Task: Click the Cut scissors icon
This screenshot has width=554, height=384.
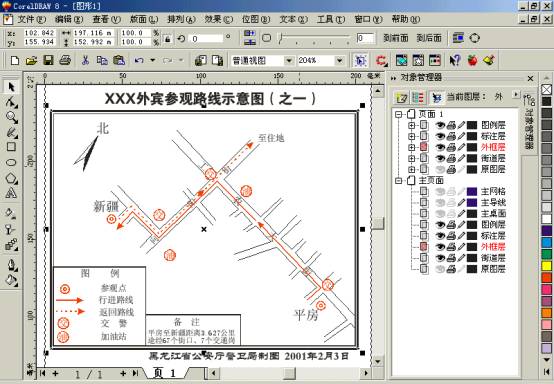Action: click(x=85, y=60)
